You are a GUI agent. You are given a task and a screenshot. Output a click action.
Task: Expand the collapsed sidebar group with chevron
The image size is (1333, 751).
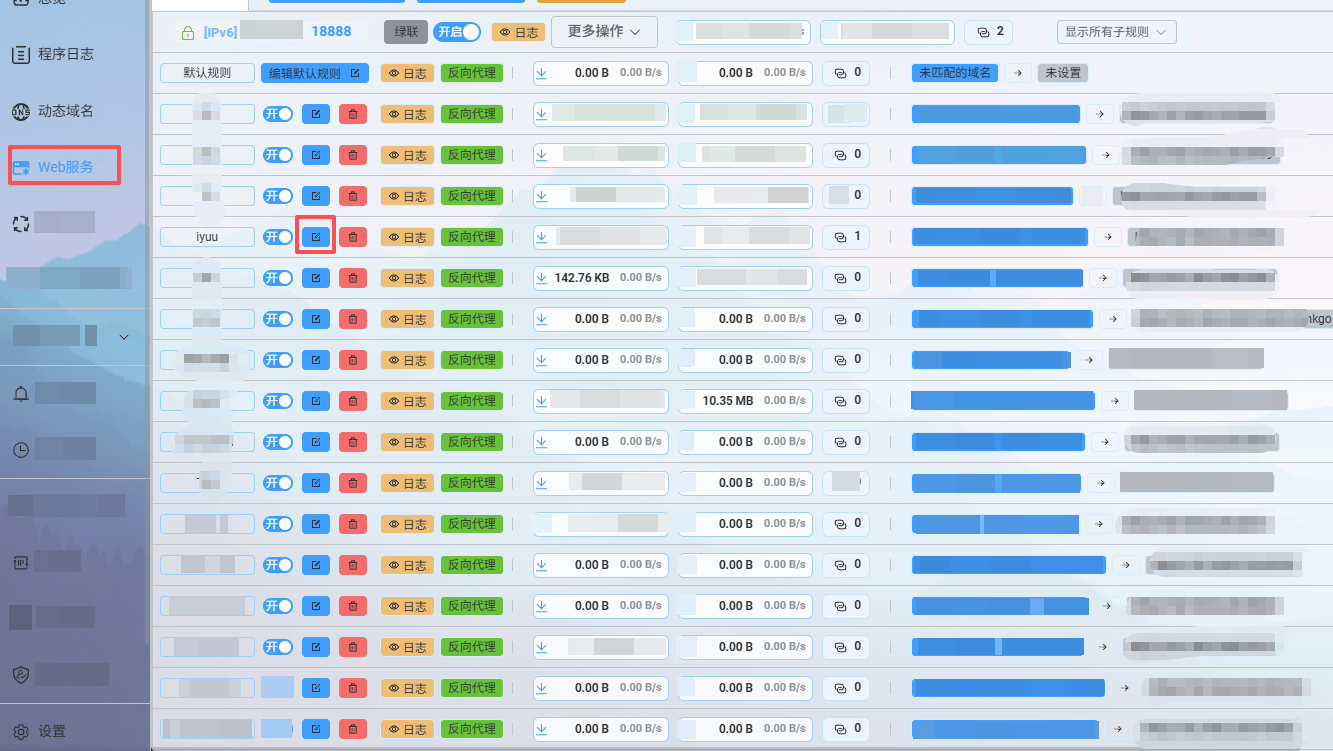pos(124,337)
